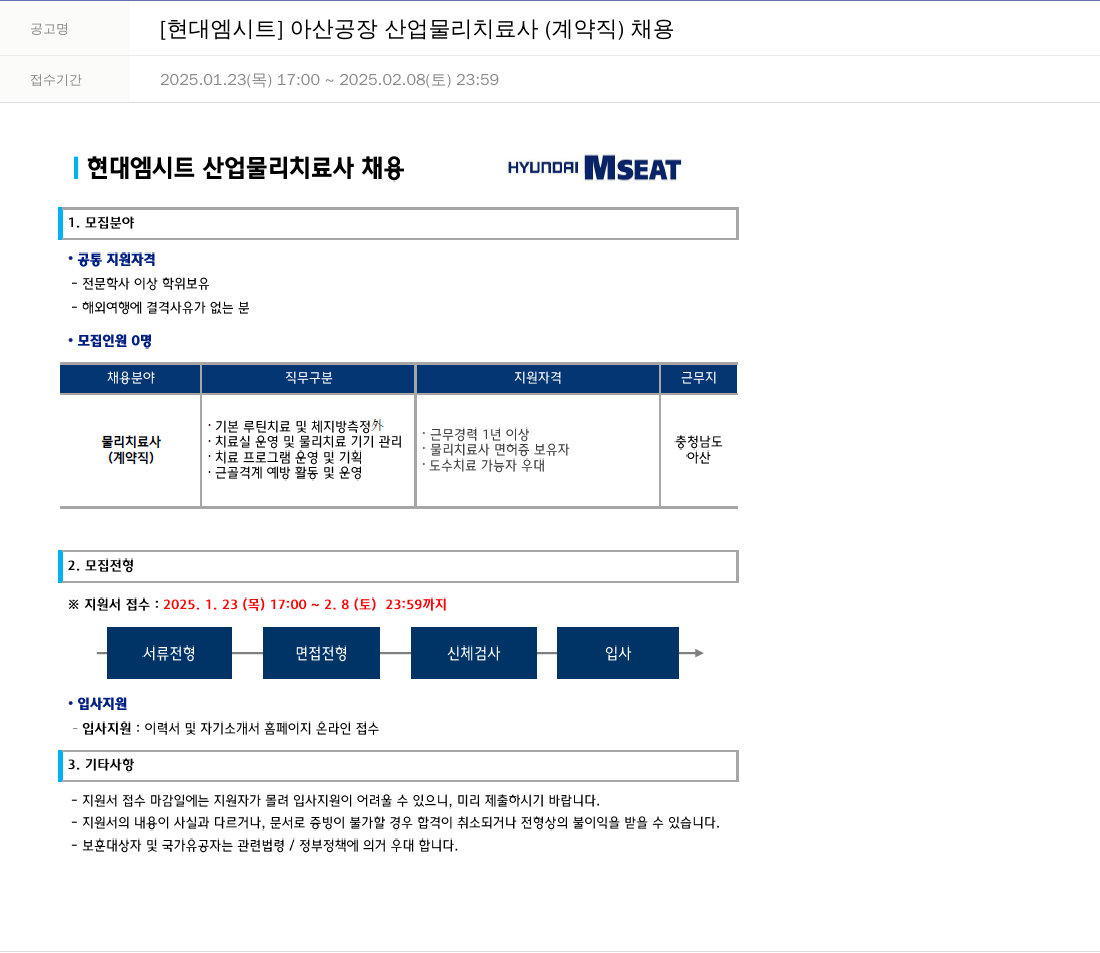Click 근무경력 1년 이상 requirement
Image resolution: width=1100 pixels, height=953 pixels.
pyautogui.click(x=476, y=434)
